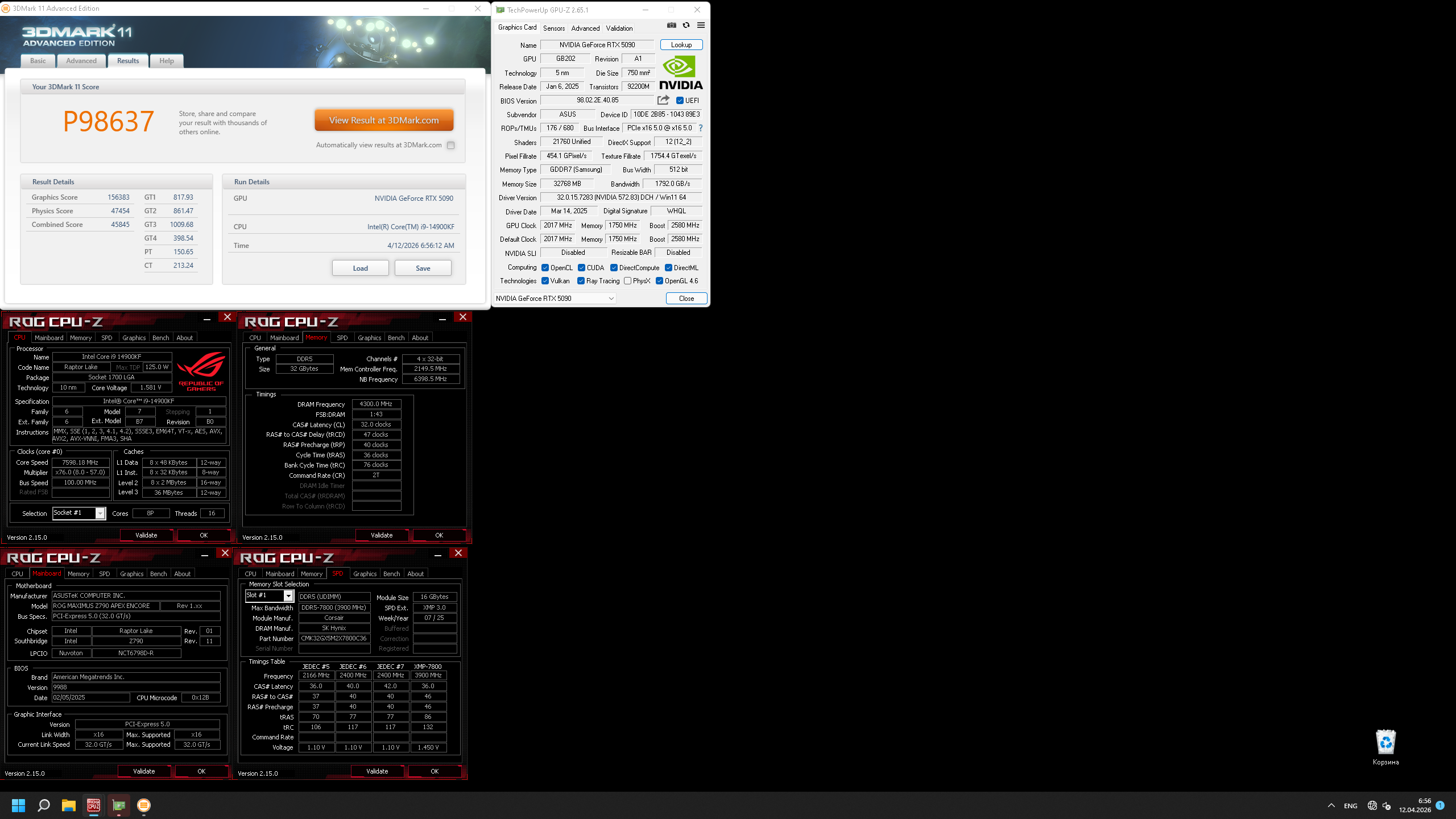The image size is (1456, 819).
Task: Open the Advanced tab in GPU-Z
Action: point(585,28)
